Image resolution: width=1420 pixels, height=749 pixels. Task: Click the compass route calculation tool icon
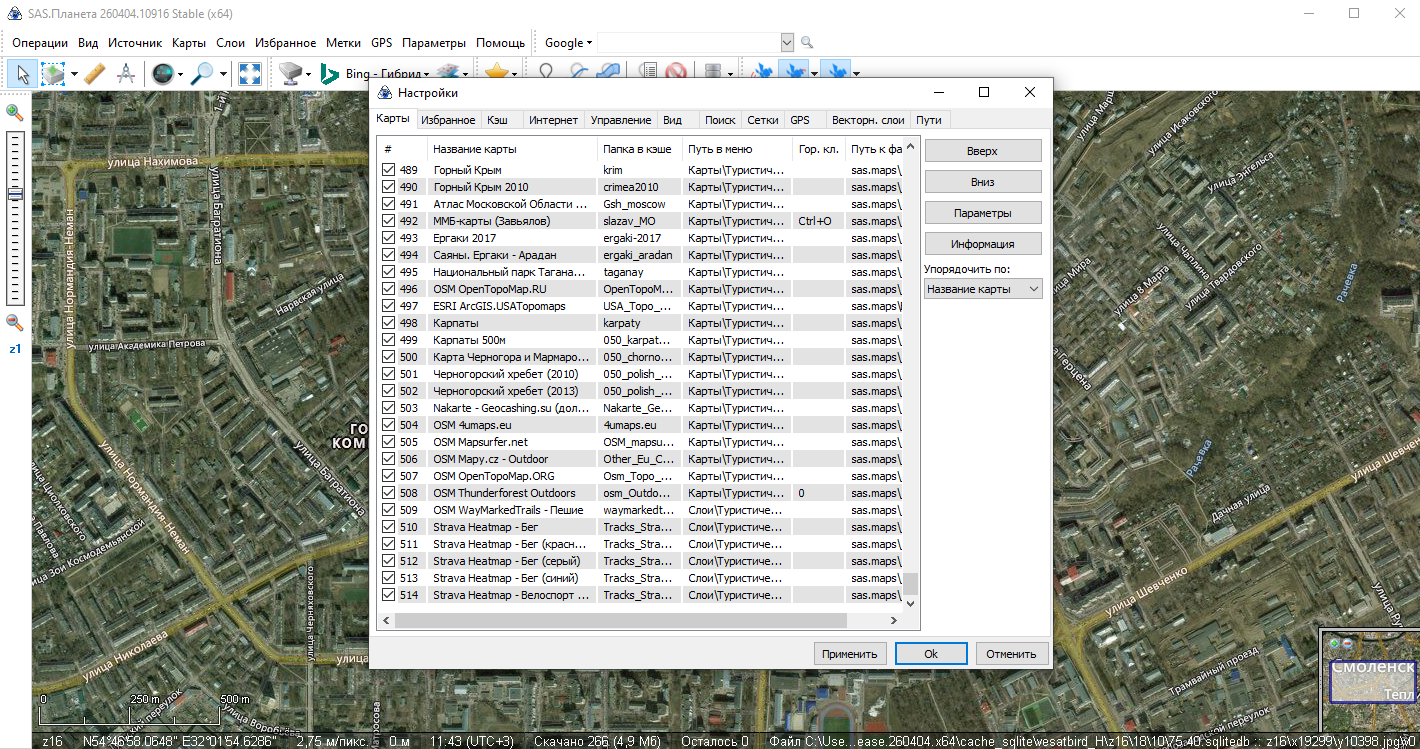126,73
